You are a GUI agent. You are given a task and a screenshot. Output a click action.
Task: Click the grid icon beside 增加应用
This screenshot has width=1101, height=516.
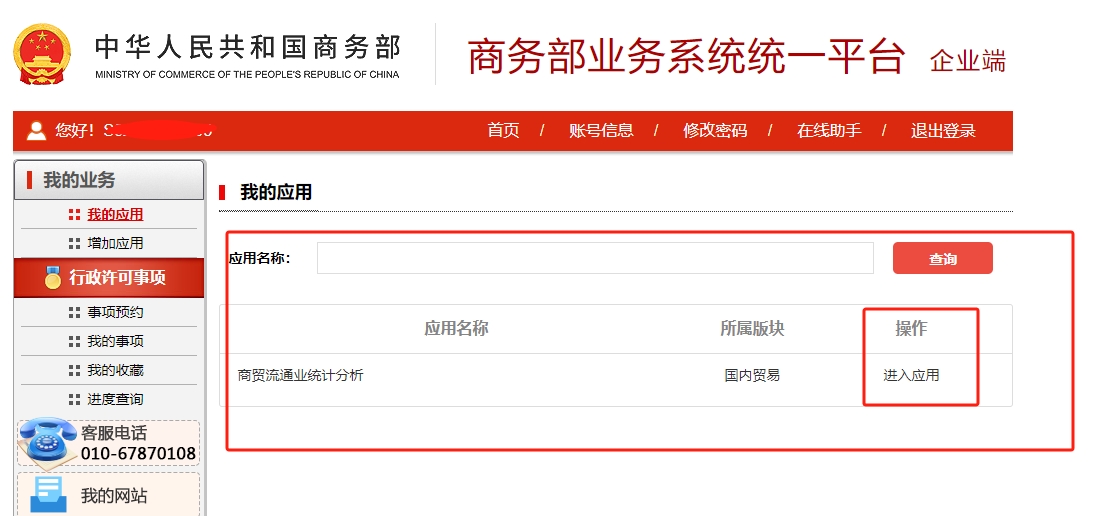(74, 244)
